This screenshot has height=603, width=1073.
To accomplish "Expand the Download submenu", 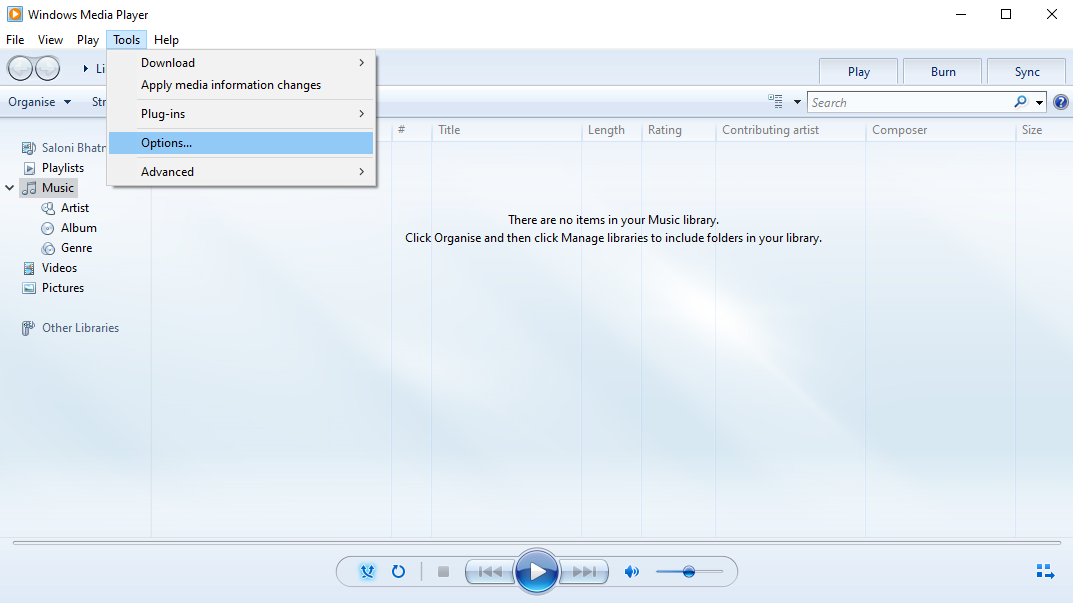I will (241, 63).
